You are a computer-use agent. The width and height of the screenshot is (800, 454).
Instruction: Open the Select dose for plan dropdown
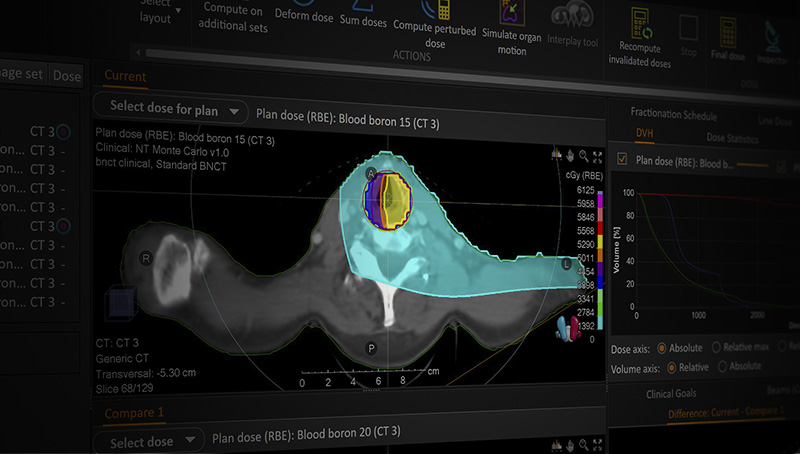170,110
